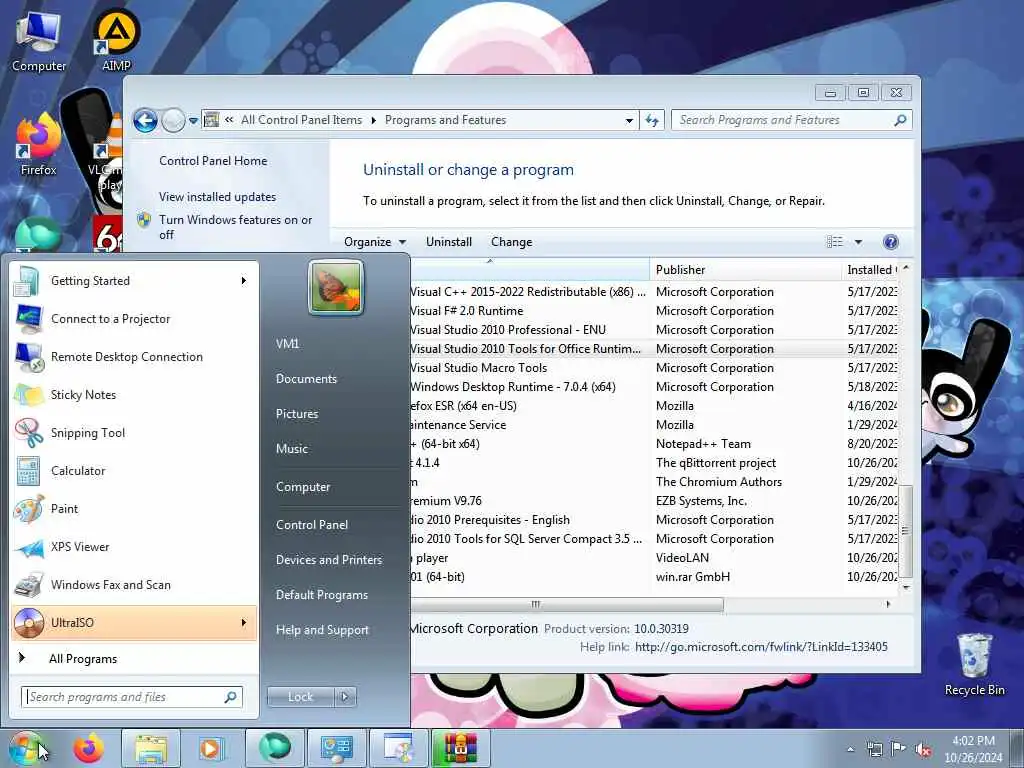Screen dimensions: 1024x768
Task: Select the UltraISO entry in Start menu
Action: tap(134, 622)
